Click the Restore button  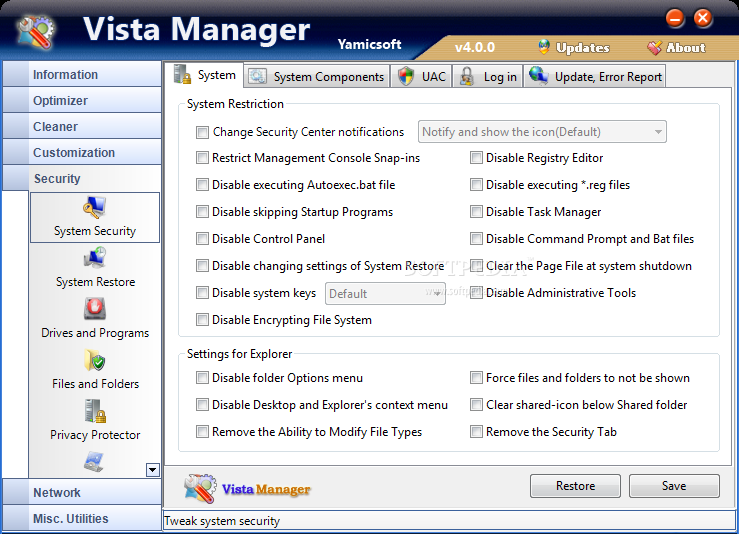(575, 486)
